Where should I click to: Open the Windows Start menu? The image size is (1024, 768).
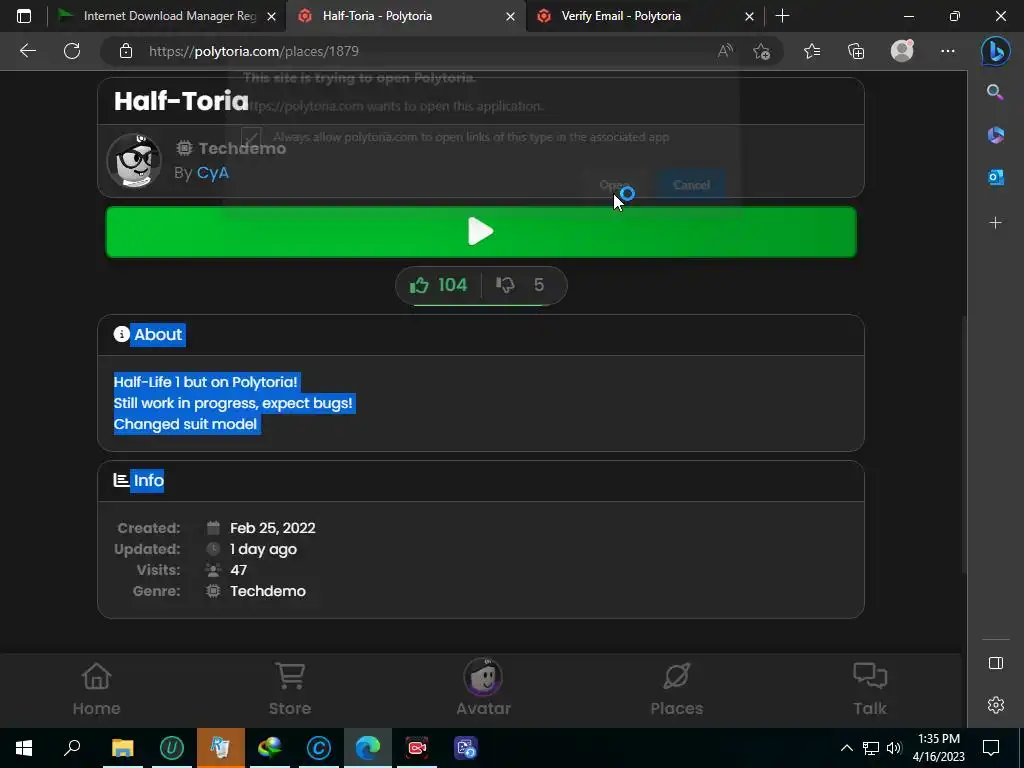[x=24, y=748]
